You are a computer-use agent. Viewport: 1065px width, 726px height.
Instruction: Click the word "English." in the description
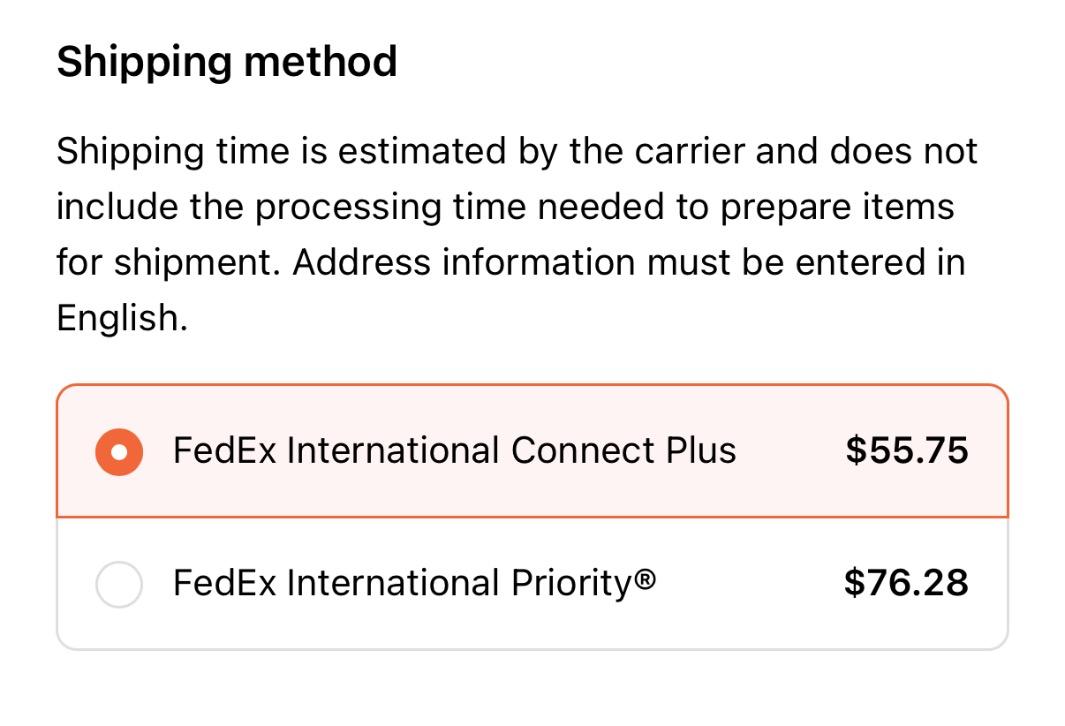122,318
